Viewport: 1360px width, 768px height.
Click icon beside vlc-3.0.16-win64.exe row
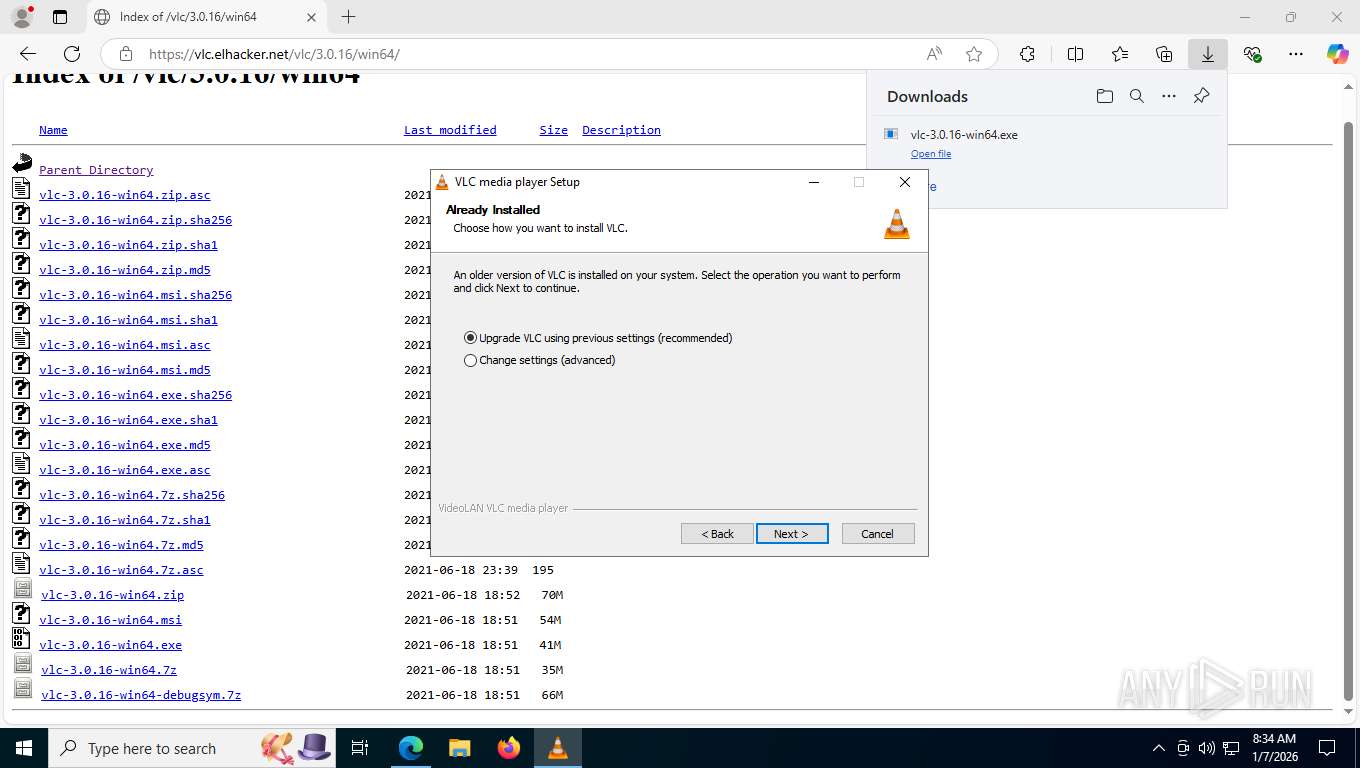[22, 638]
